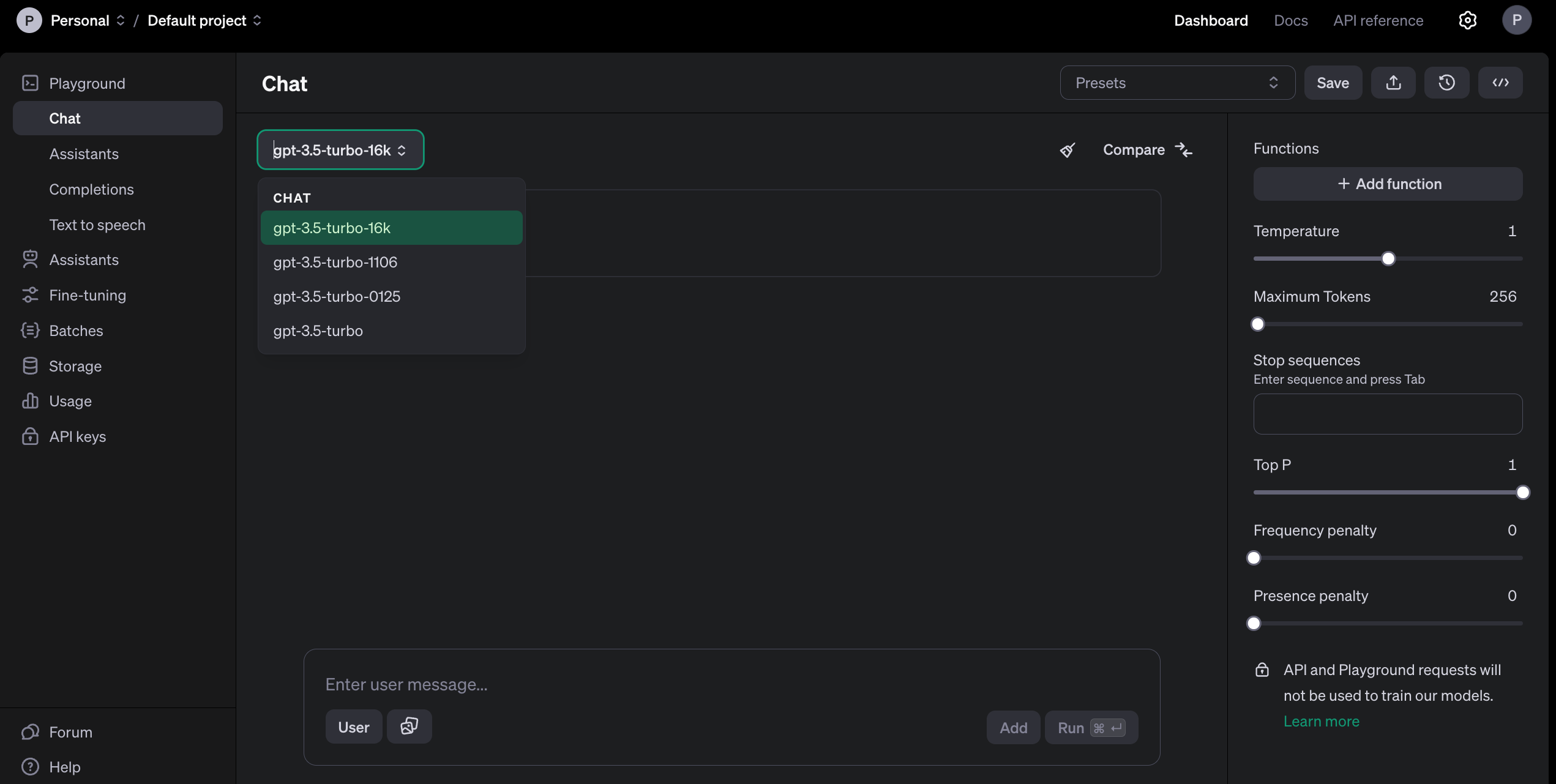This screenshot has height=784, width=1556.
Task: Open Fine-tuning from the sidebar
Action: [x=88, y=295]
